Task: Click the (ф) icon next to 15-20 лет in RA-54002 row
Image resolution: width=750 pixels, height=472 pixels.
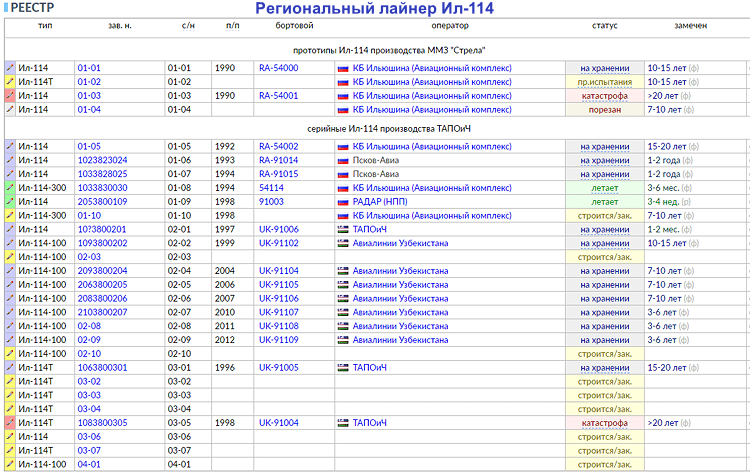Action: coord(694,147)
